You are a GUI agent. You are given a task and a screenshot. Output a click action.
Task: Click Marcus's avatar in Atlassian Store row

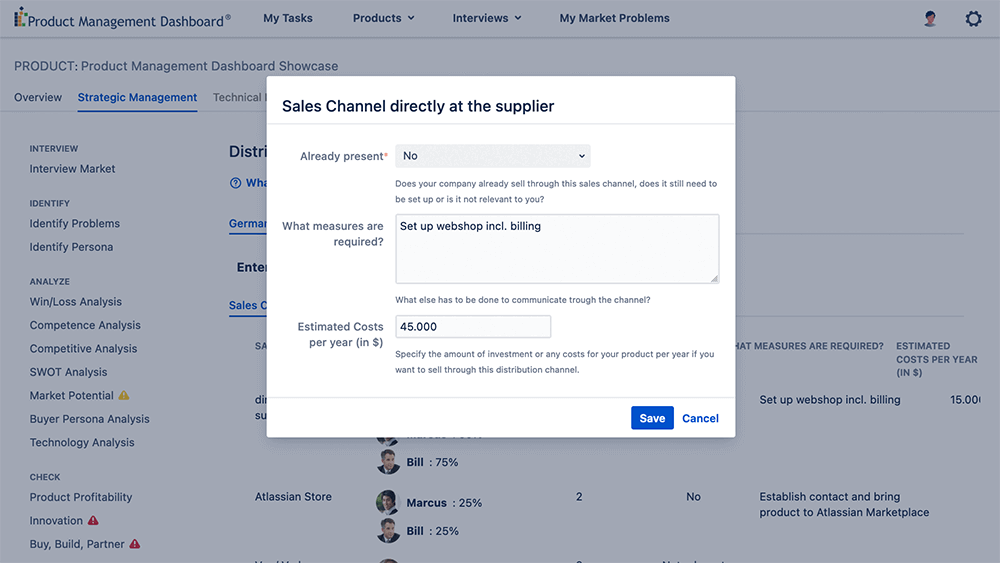[x=388, y=502]
